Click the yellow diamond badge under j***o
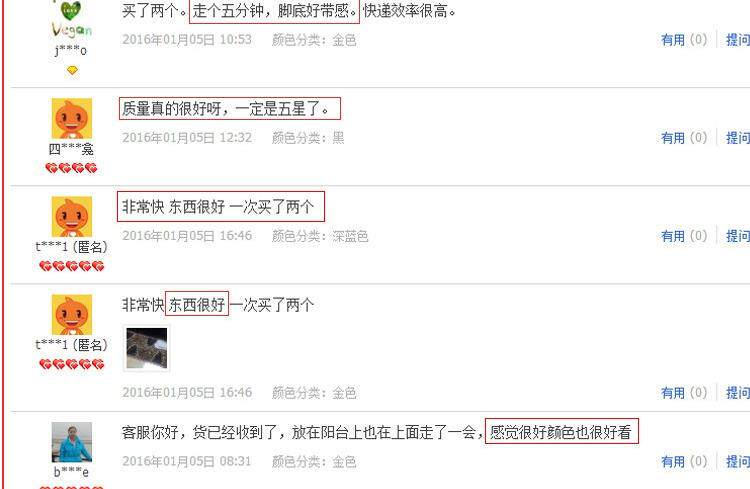This screenshot has width=750, height=489. click(72, 70)
